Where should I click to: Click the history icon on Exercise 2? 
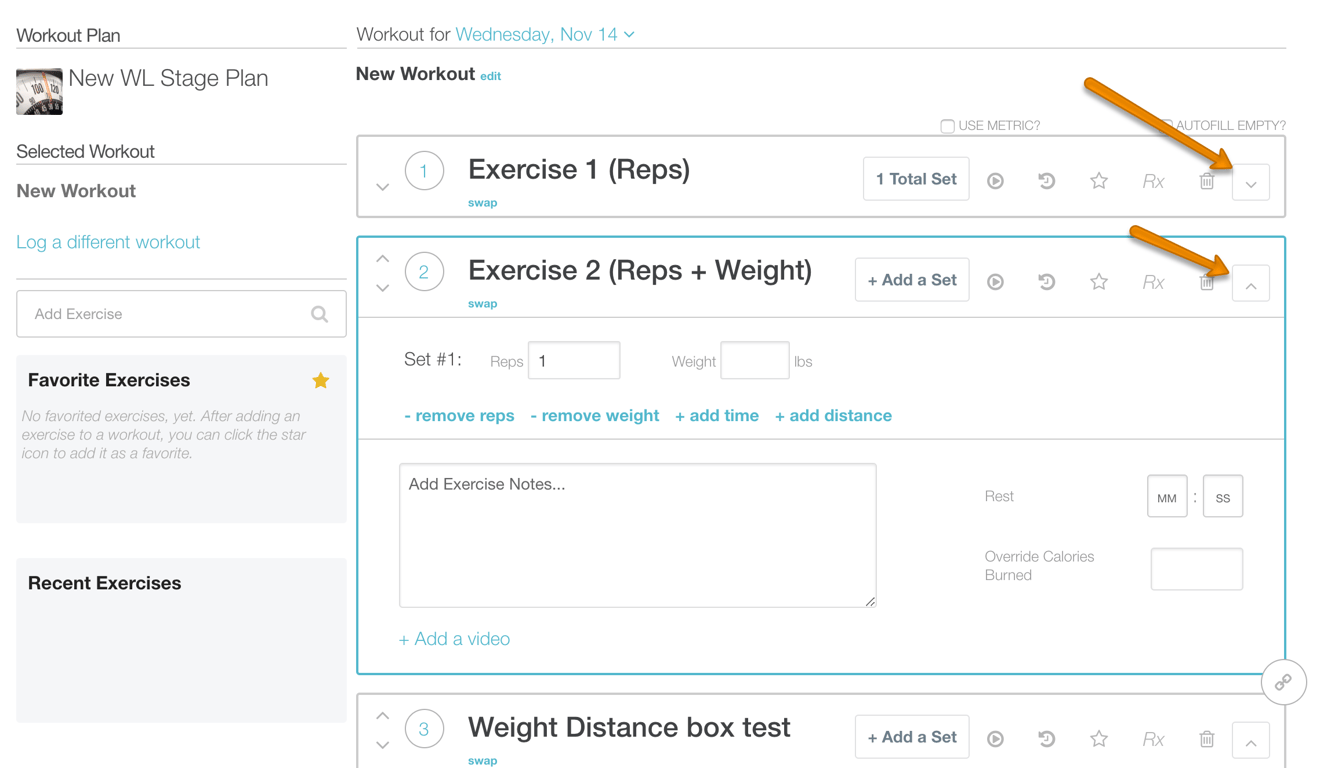[x=1046, y=282]
